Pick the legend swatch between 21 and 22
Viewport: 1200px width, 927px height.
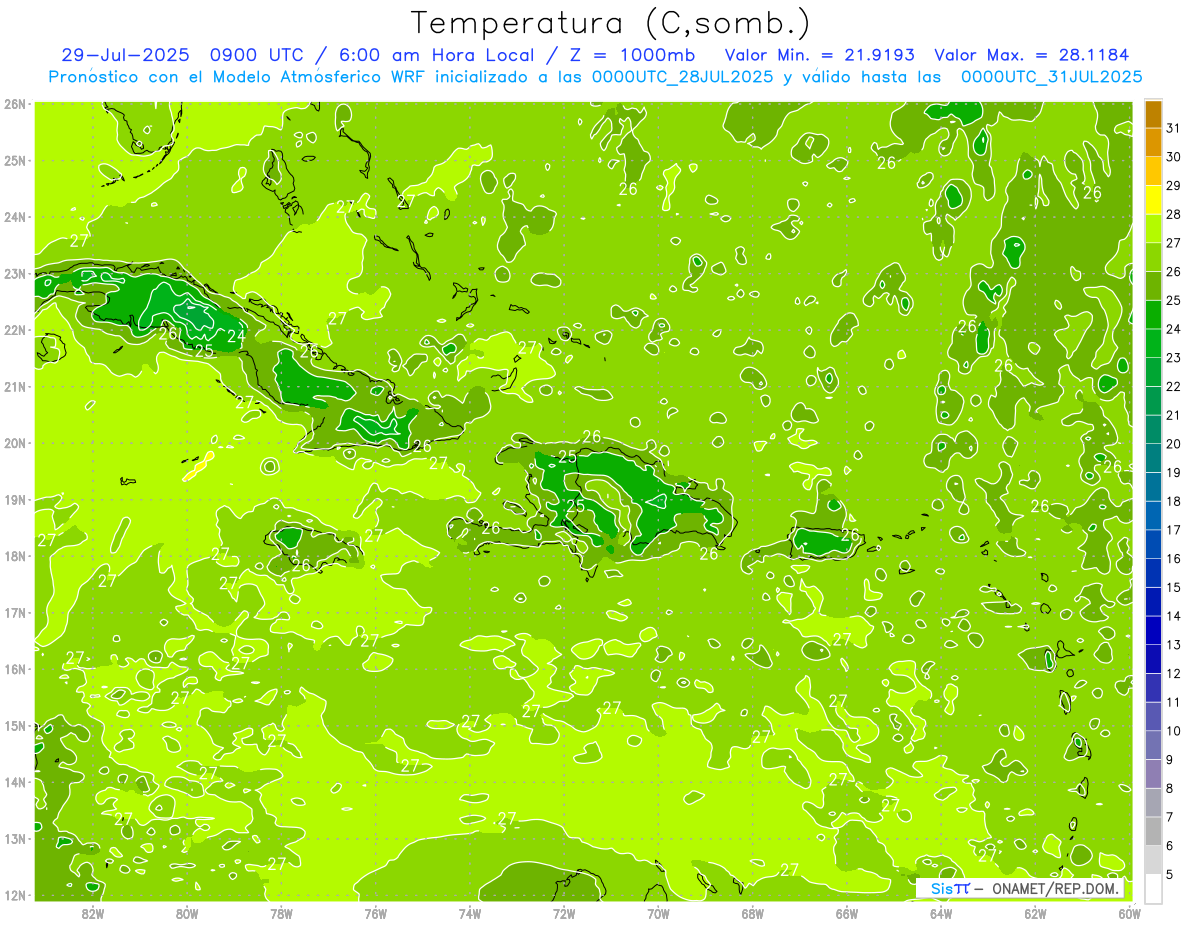1154,401
